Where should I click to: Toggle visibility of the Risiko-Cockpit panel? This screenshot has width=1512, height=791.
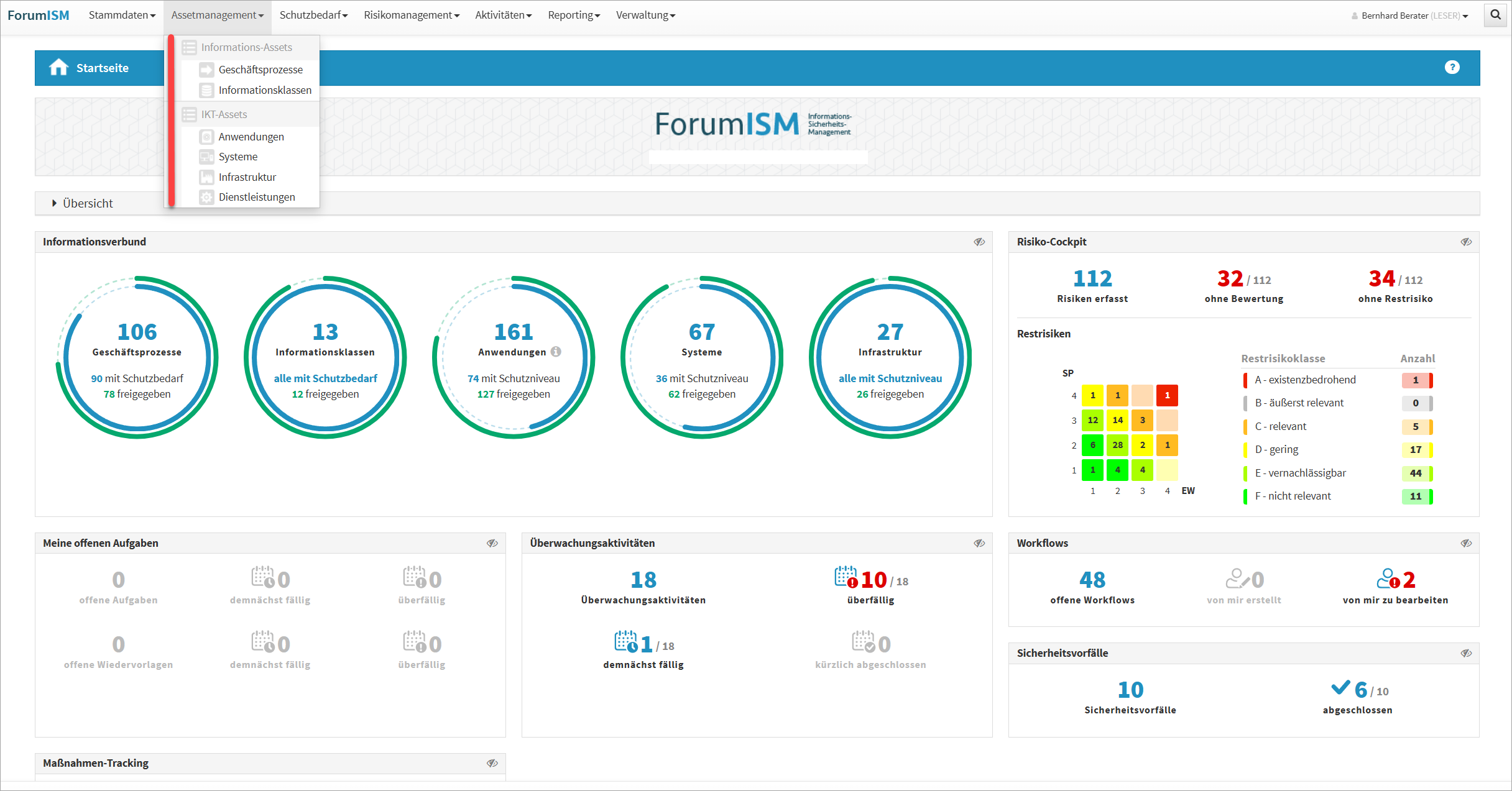tap(1466, 242)
